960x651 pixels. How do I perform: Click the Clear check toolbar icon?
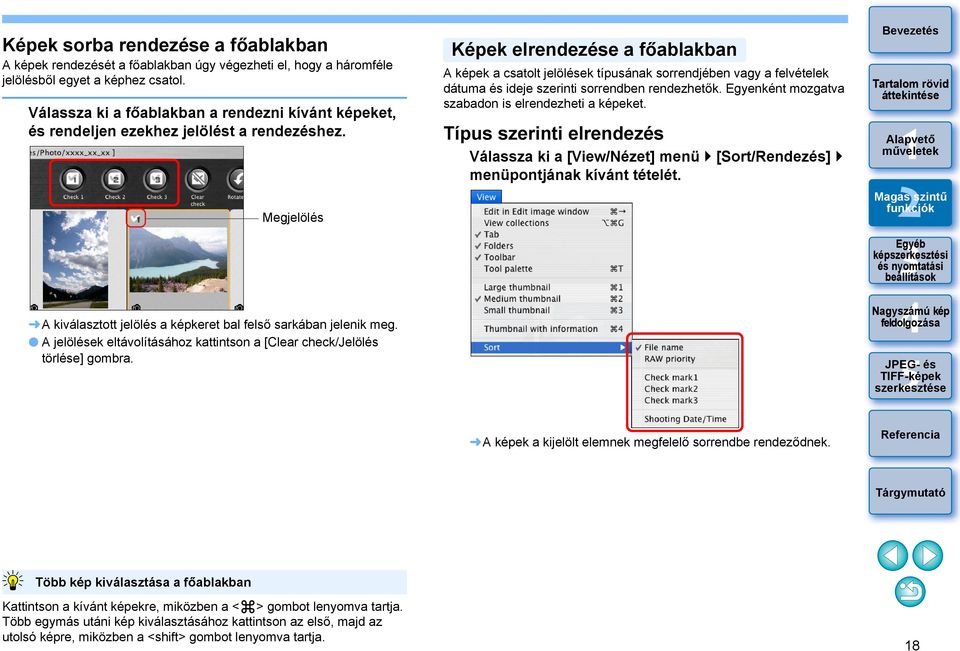pos(197,179)
